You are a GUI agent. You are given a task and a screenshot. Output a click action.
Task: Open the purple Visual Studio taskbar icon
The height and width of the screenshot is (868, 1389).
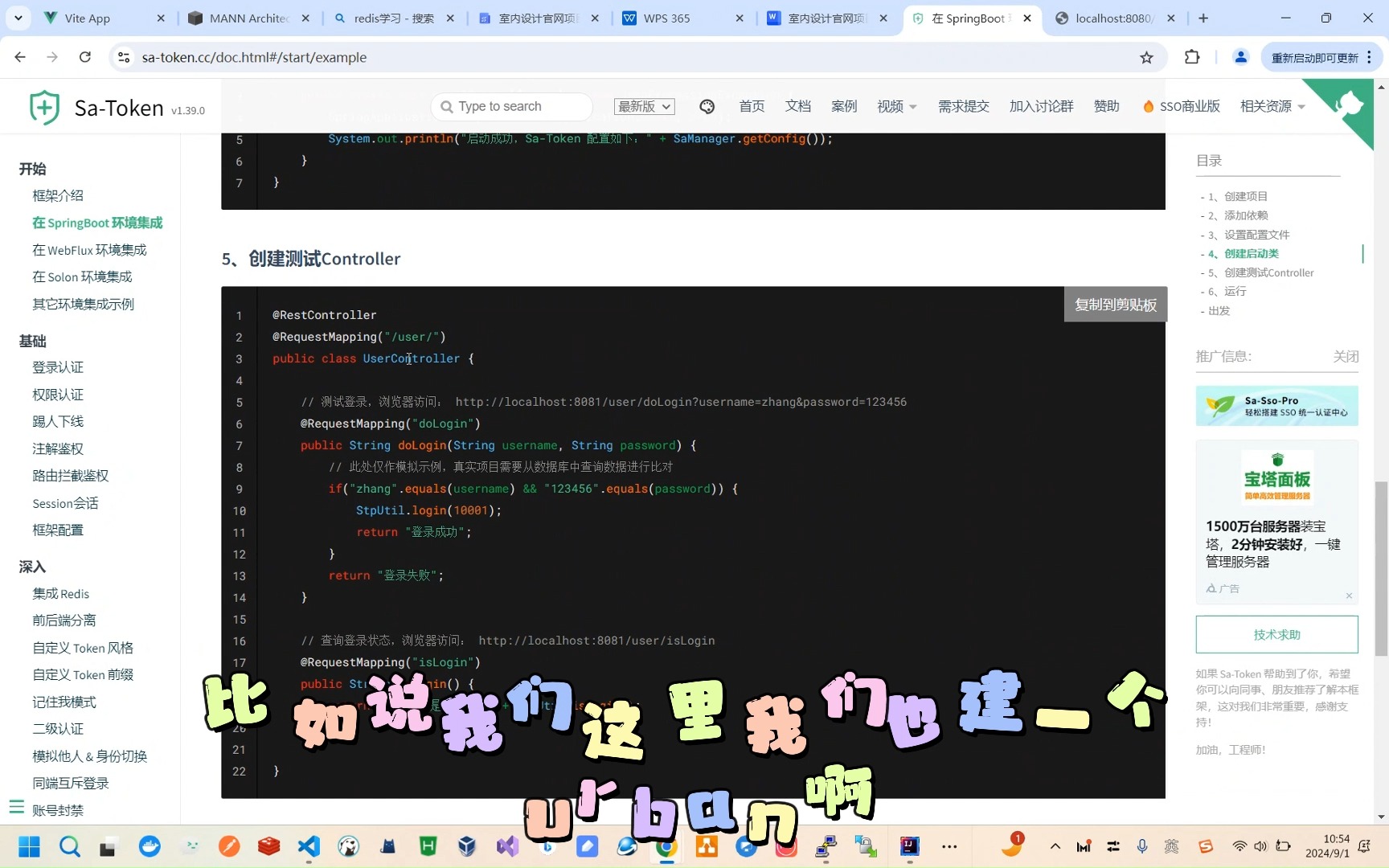tap(507, 846)
